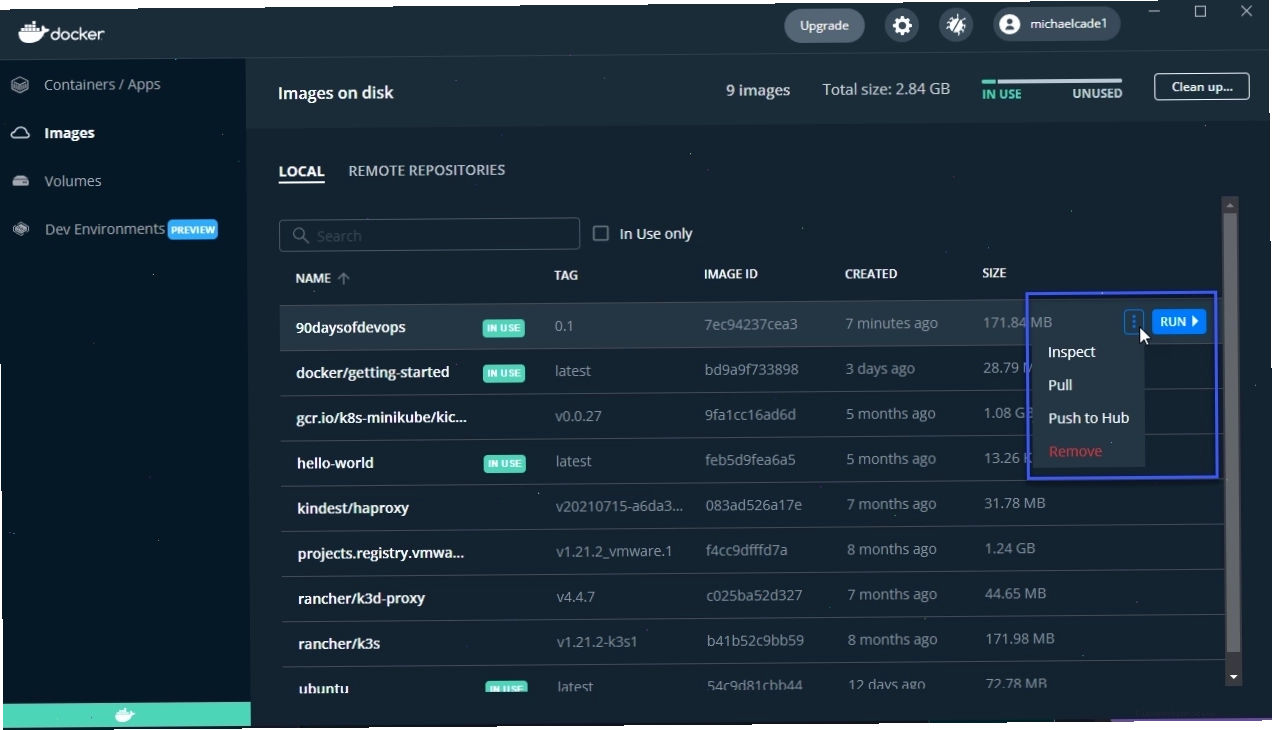Open Containers / Apps in the sidebar

point(102,85)
